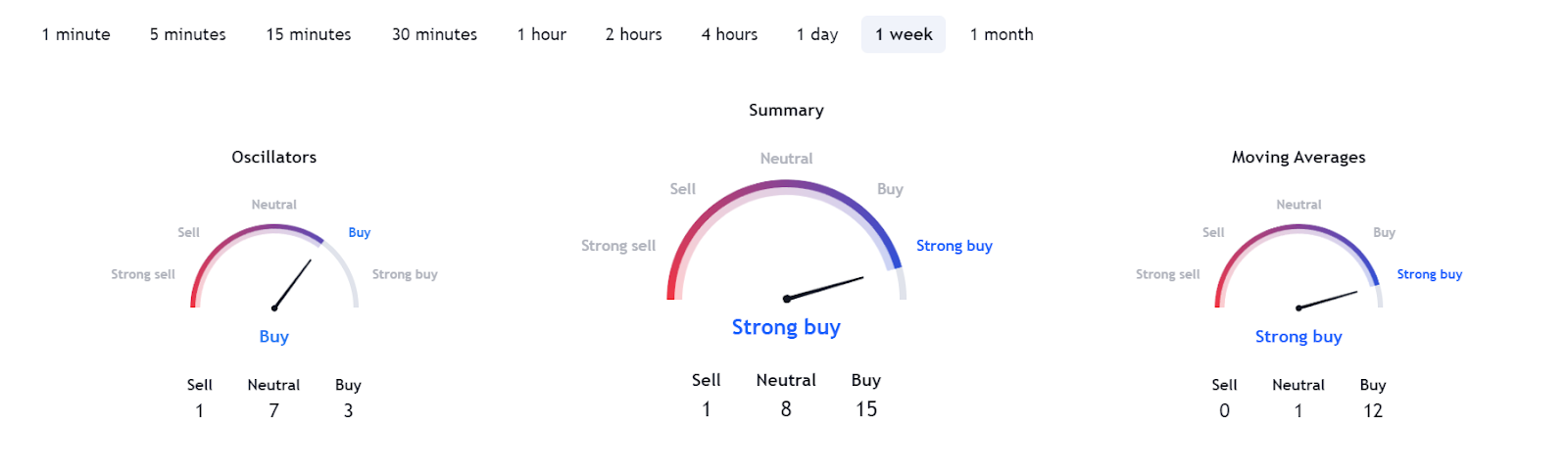
Task: Choose the 1 month timeframe tab
Action: coord(1001,34)
